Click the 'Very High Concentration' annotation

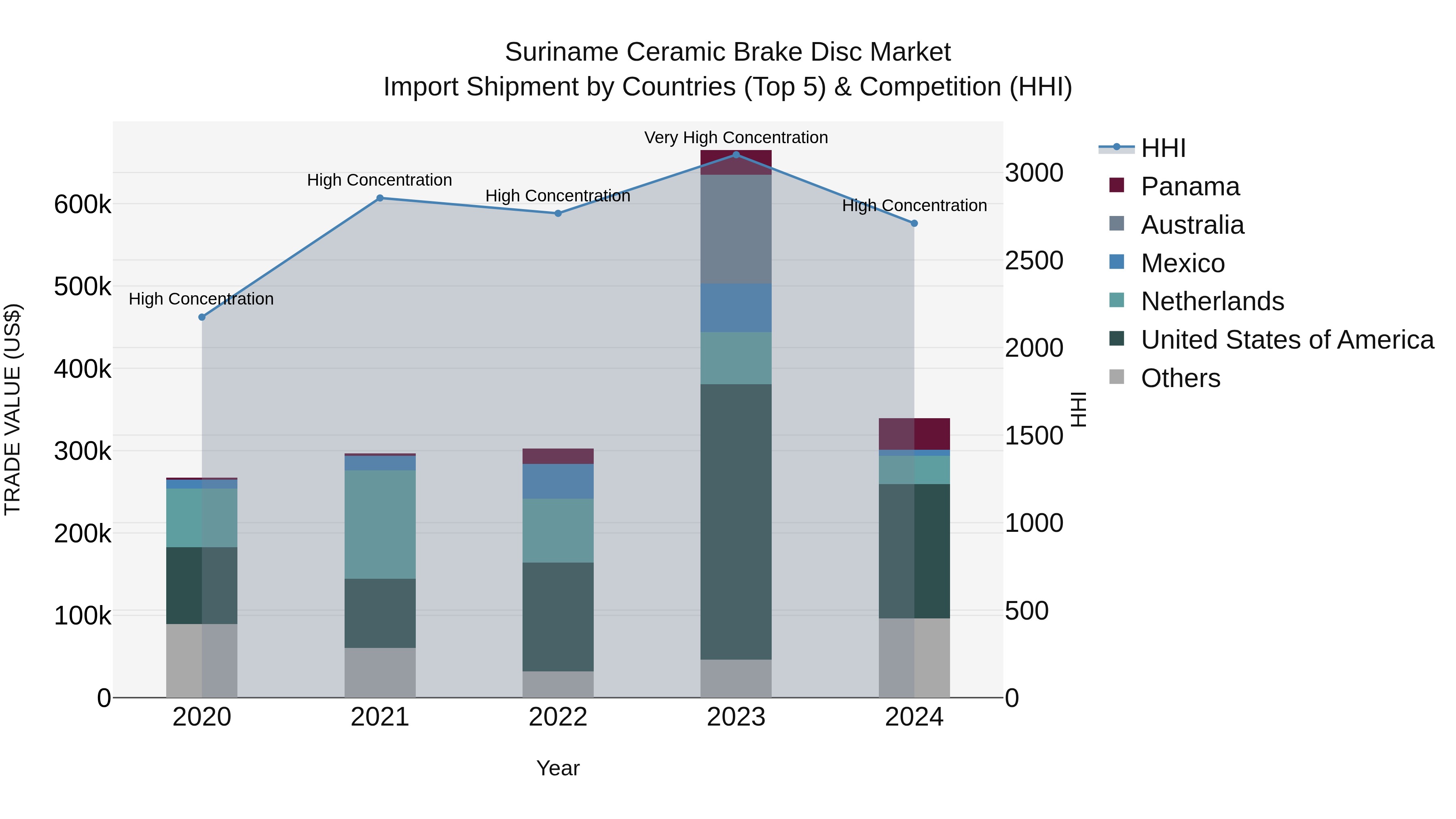point(736,138)
